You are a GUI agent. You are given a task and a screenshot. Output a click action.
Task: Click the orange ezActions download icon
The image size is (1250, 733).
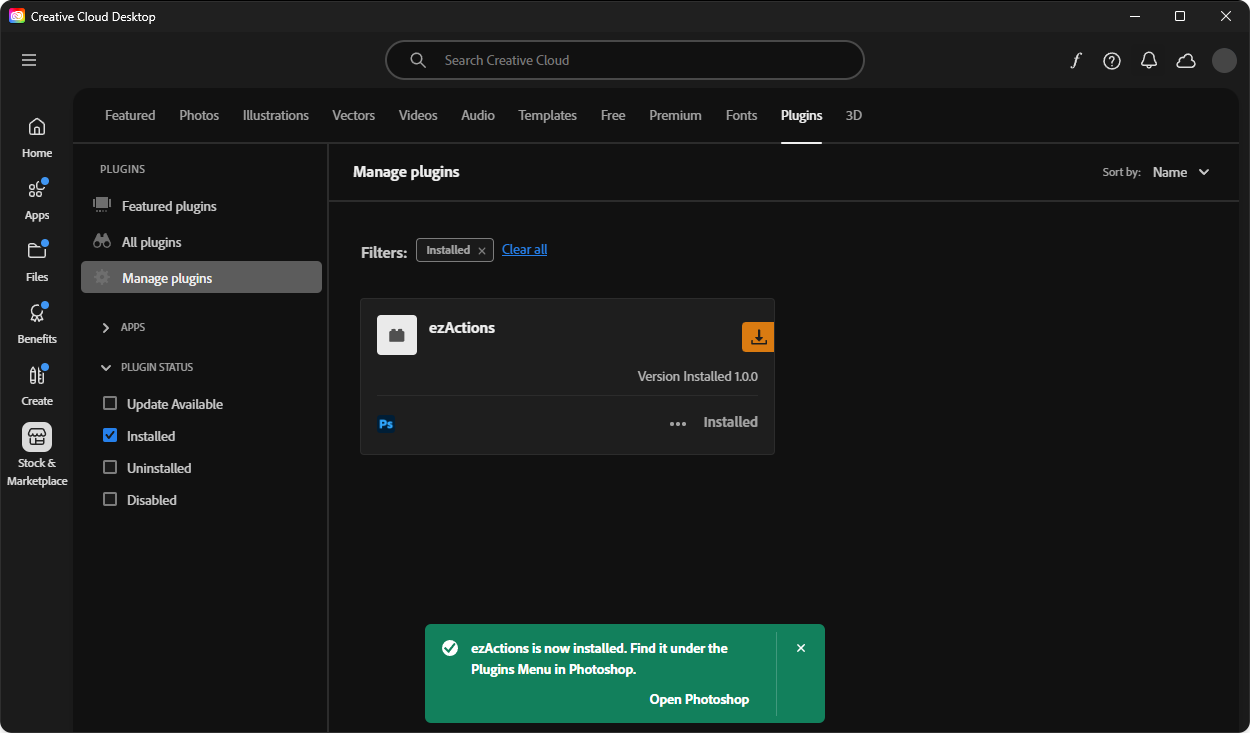click(758, 337)
